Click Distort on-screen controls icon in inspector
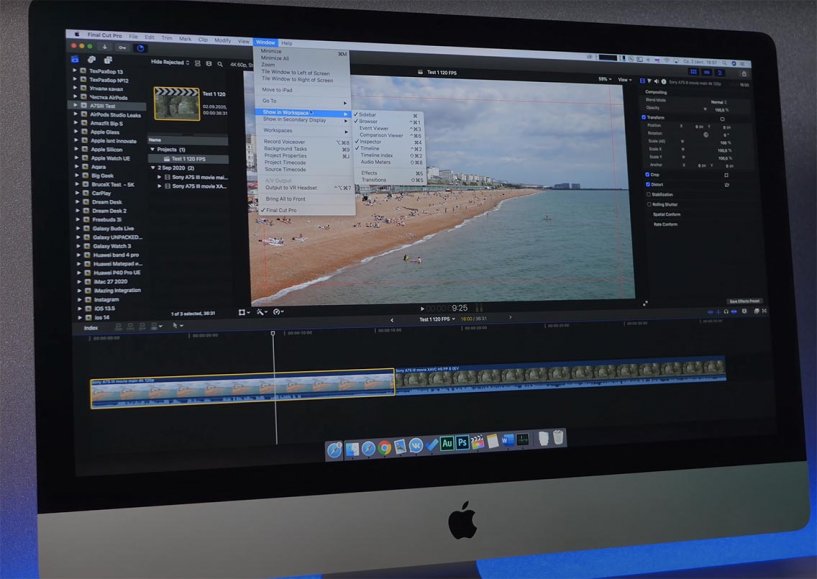 coord(726,184)
